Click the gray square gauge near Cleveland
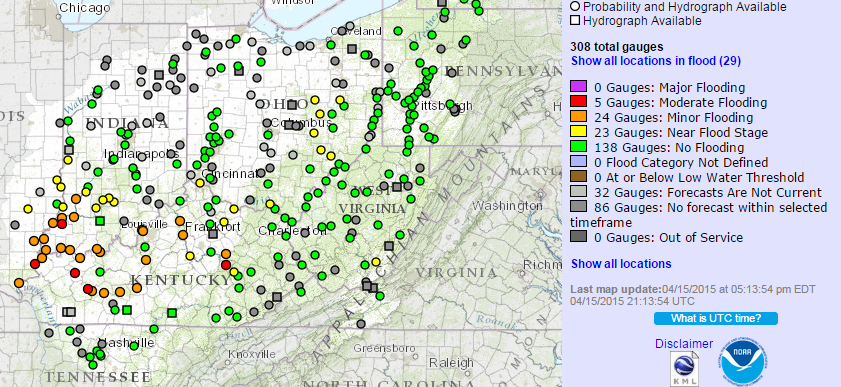Screen dimensions: 841x387 [352, 49]
